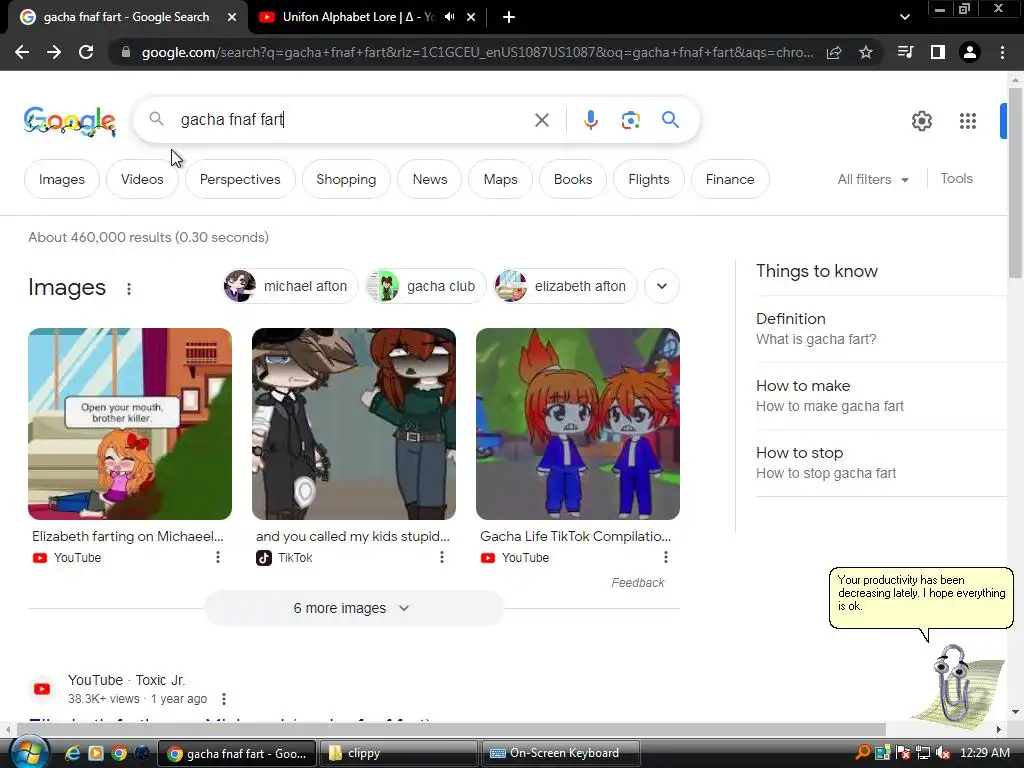Open the media control playlist icon
This screenshot has height=768, width=1024.
(905, 52)
